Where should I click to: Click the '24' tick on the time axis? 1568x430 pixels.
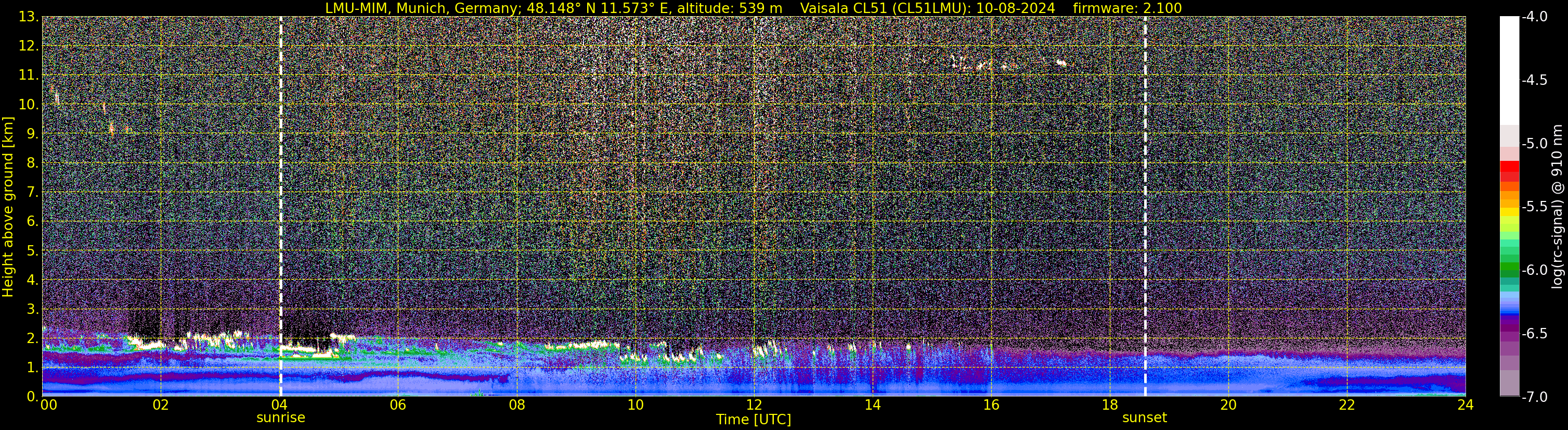point(1466,405)
